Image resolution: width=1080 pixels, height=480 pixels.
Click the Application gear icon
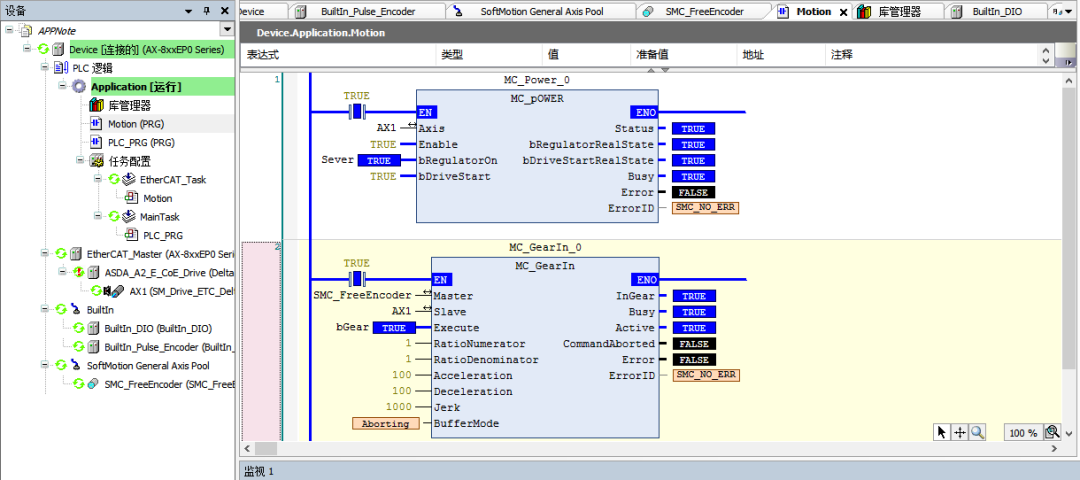point(79,87)
